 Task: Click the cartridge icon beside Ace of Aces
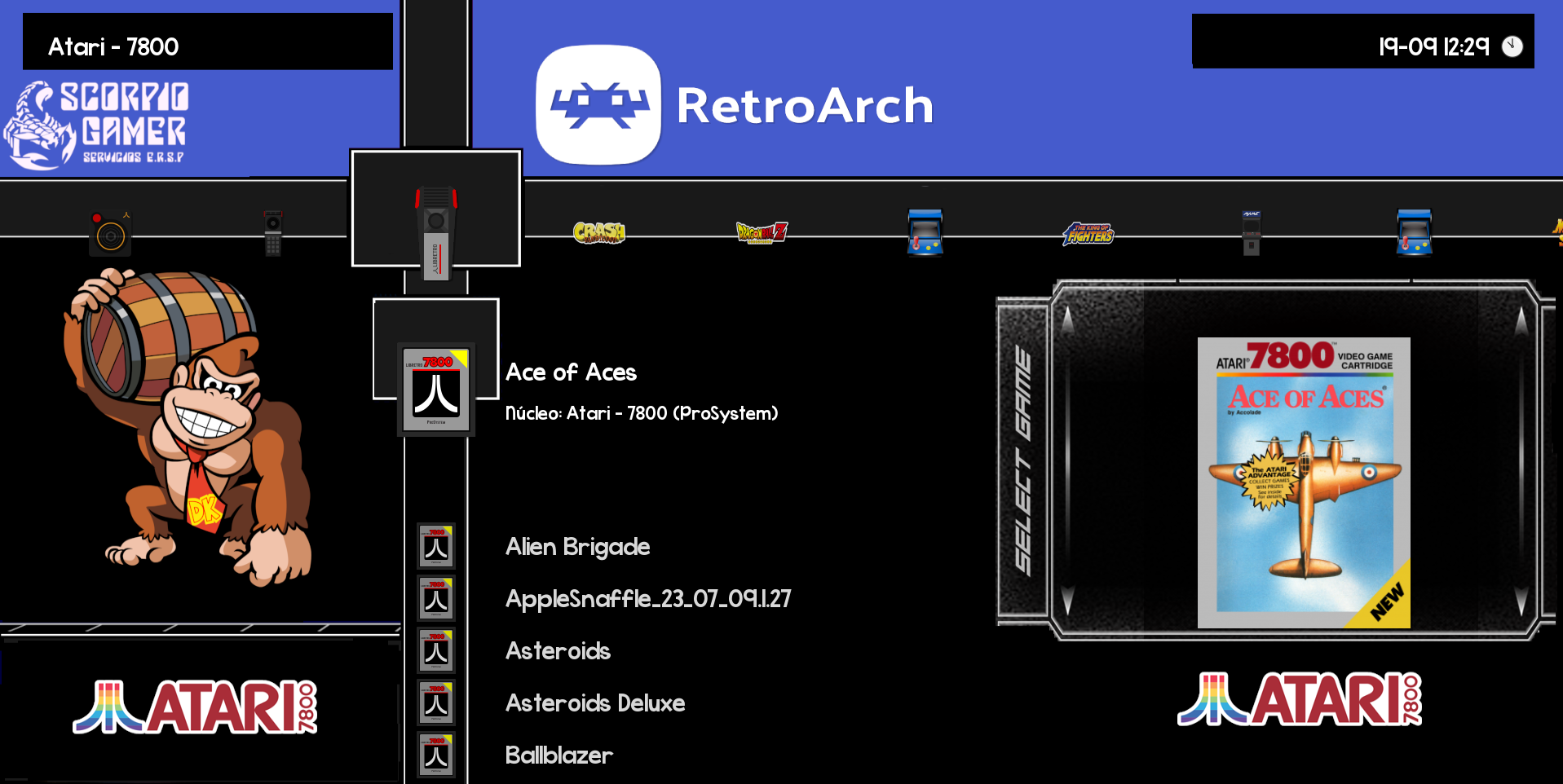(436, 389)
